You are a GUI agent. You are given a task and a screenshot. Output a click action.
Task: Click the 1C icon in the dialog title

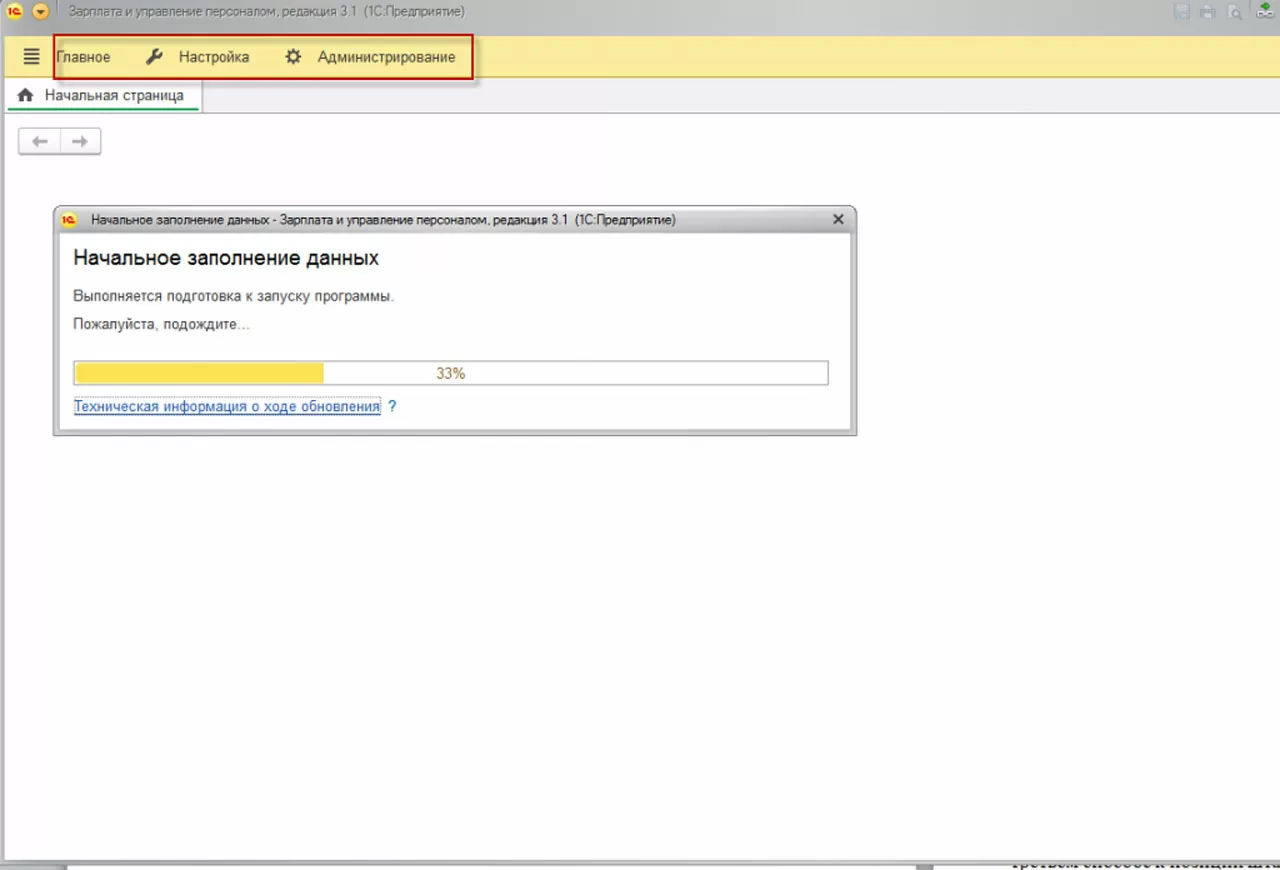[70, 220]
